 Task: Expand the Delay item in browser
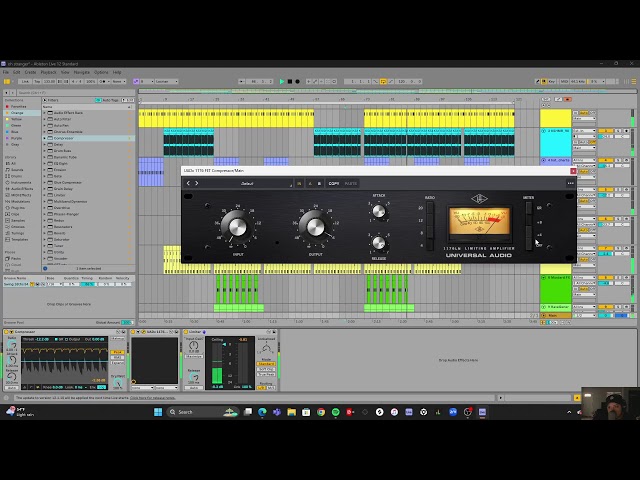pyautogui.click(x=44, y=144)
